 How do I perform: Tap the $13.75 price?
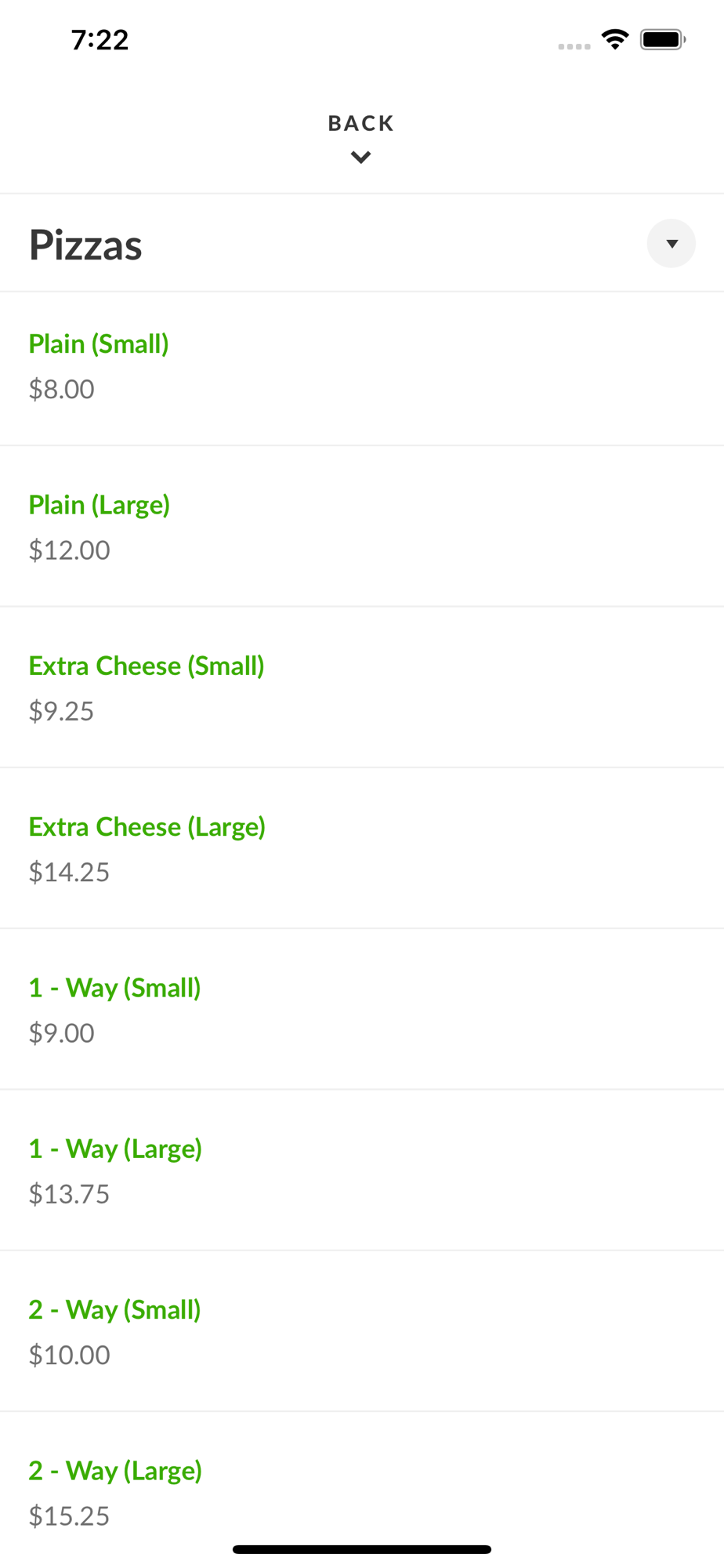coord(70,1194)
